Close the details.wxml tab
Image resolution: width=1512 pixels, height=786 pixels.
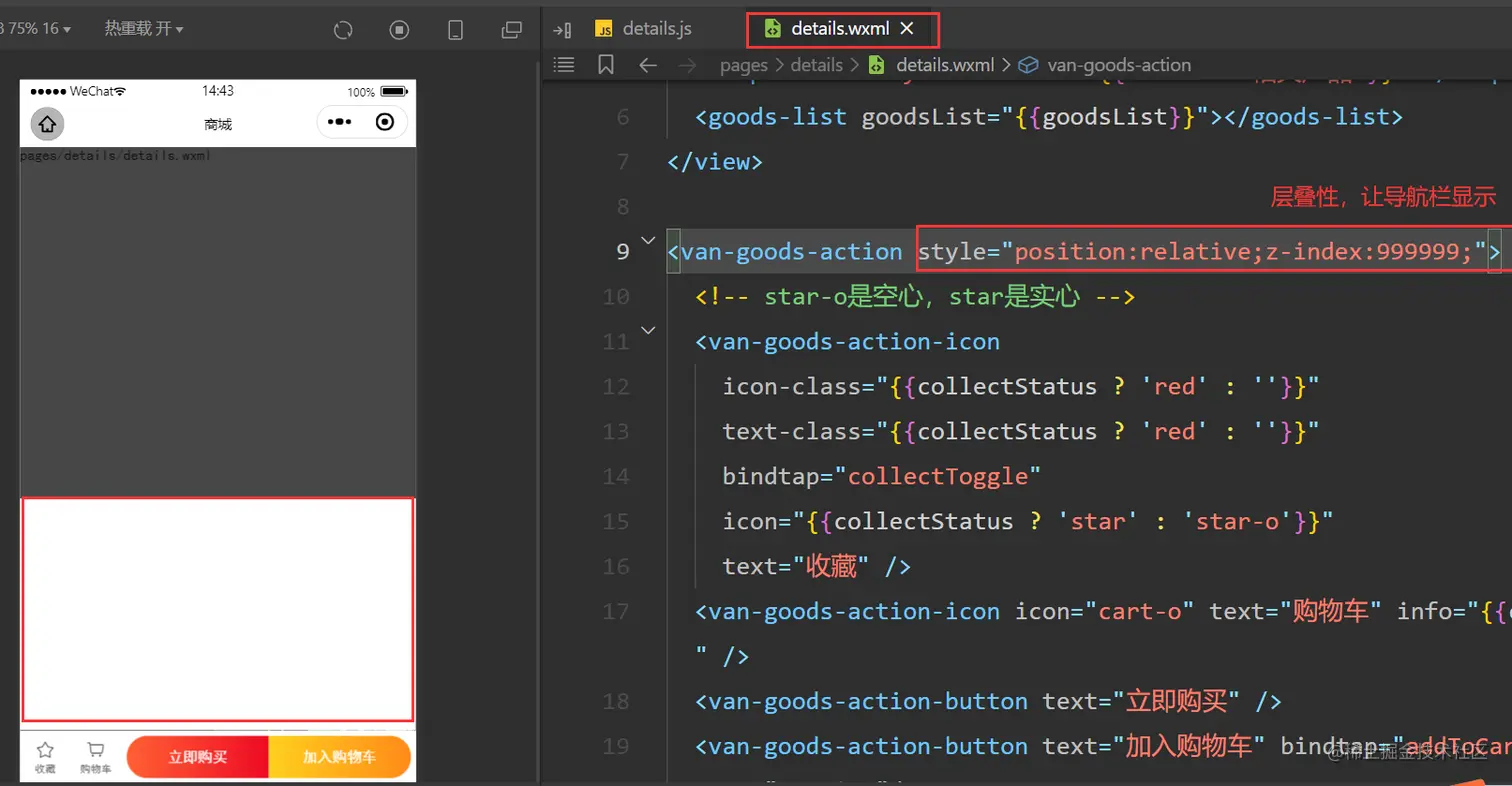[x=907, y=29]
